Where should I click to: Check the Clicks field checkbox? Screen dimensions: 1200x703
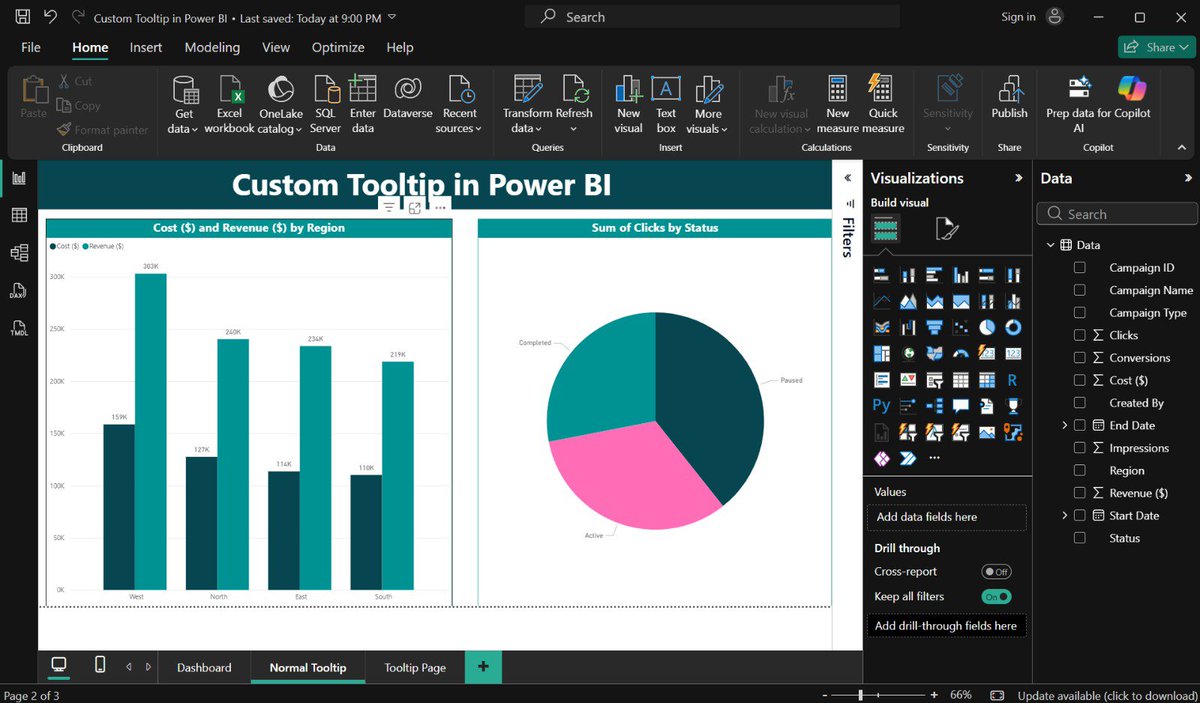pyautogui.click(x=1079, y=335)
